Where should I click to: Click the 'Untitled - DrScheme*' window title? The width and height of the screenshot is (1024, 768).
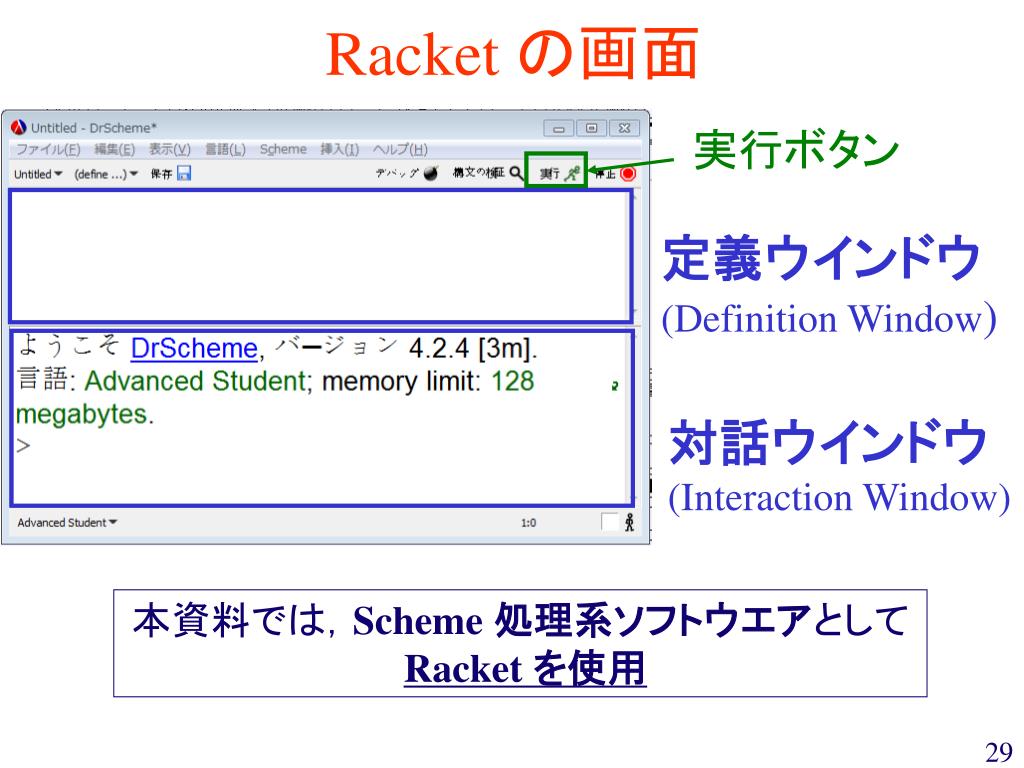(x=93, y=128)
